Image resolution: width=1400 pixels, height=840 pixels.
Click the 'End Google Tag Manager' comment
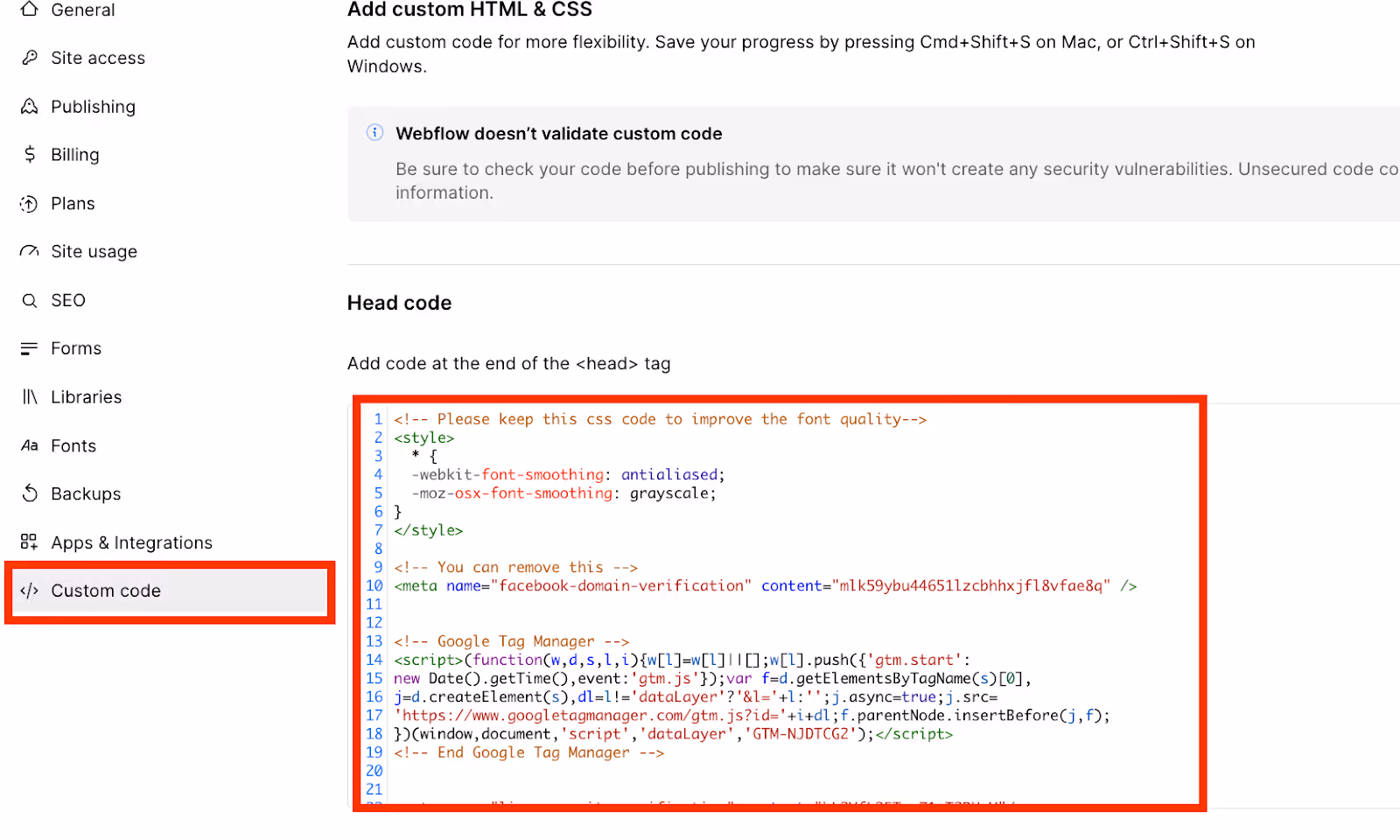[529, 752]
